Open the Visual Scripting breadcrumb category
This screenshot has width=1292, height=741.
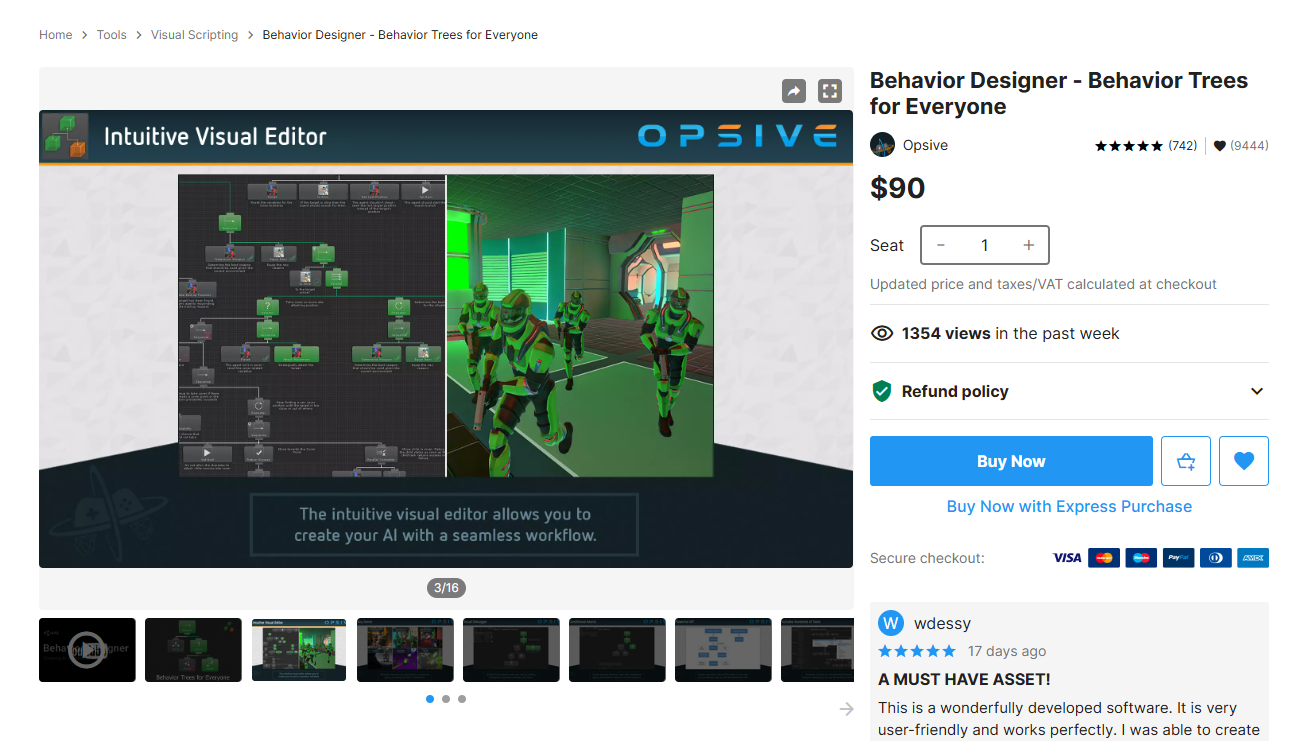(194, 34)
